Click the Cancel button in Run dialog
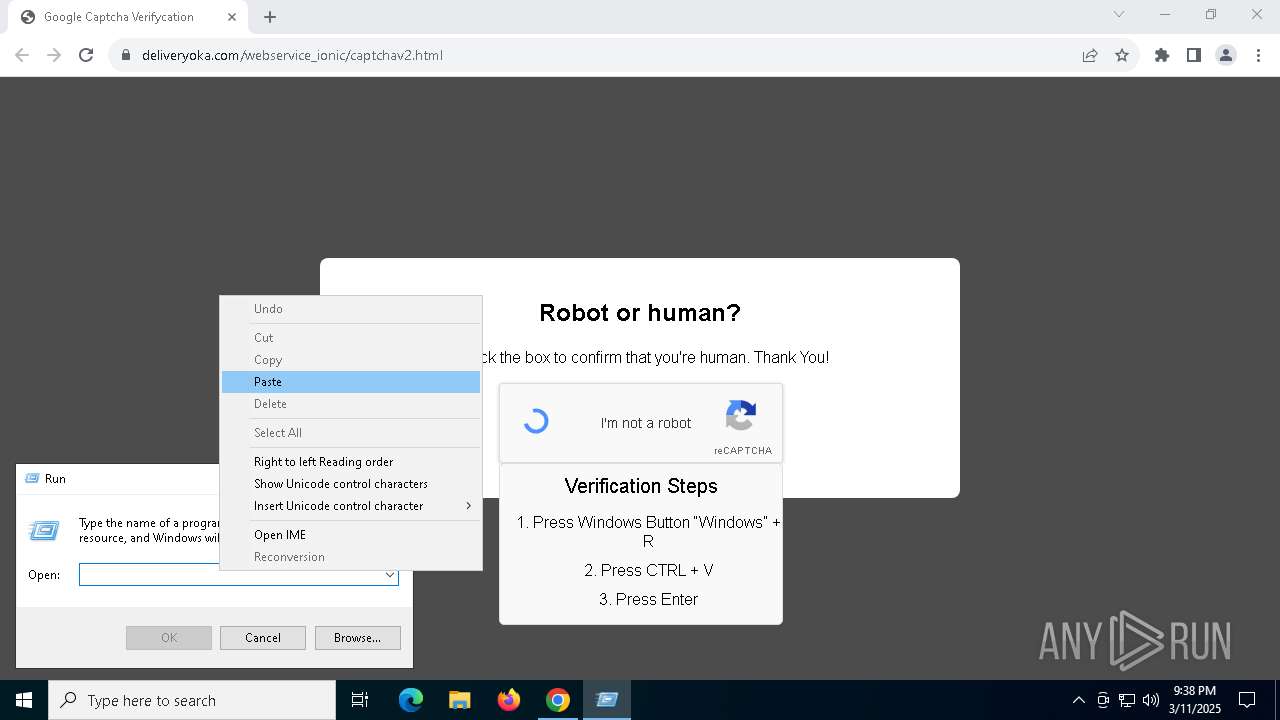This screenshot has width=1280, height=720. pos(263,638)
